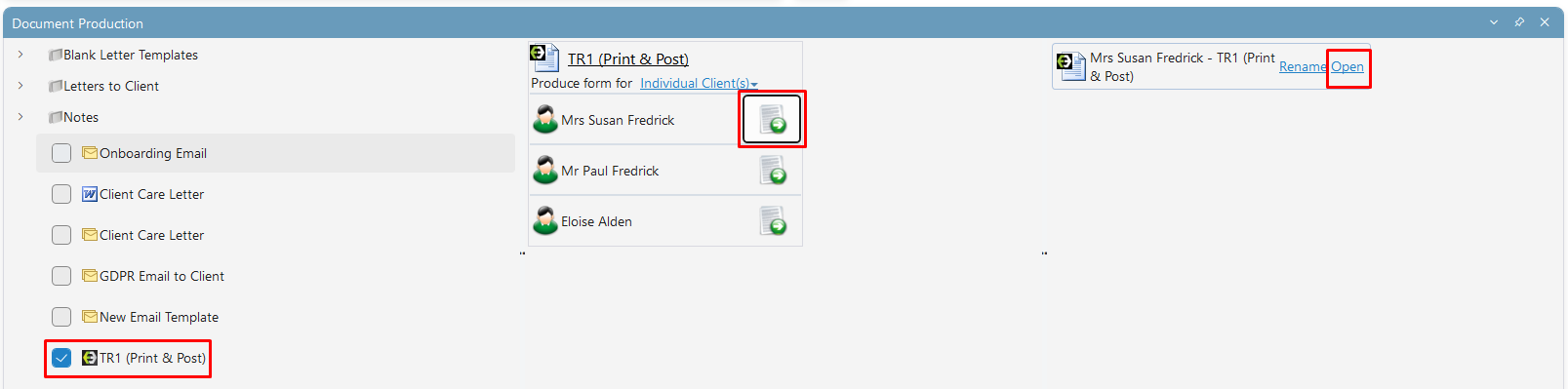1568x389 pixels.
Task: Tick the Onboarding Email checkbox
Action: click(61, 153)
